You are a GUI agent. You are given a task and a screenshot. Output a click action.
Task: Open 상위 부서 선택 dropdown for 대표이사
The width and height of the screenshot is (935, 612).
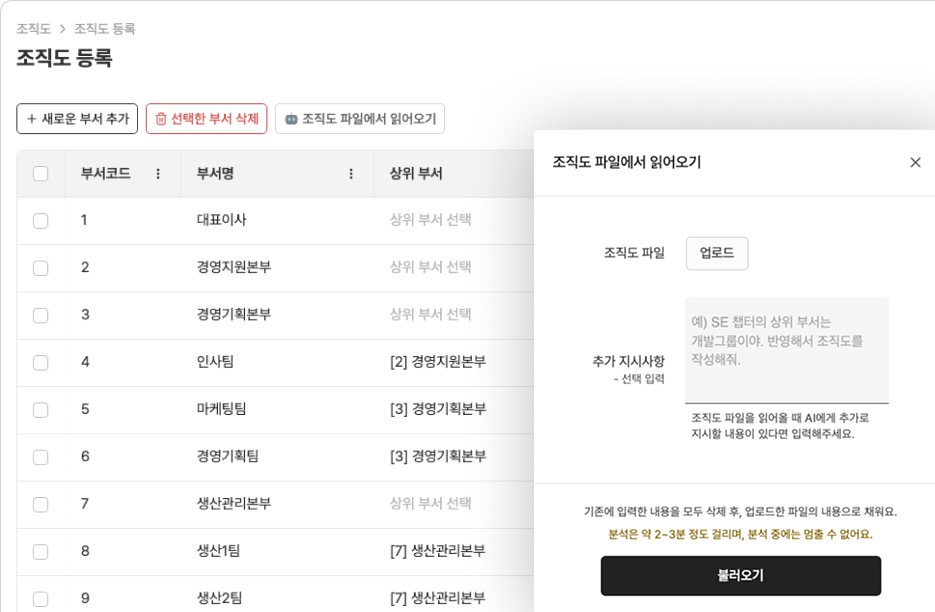[430, 220]
